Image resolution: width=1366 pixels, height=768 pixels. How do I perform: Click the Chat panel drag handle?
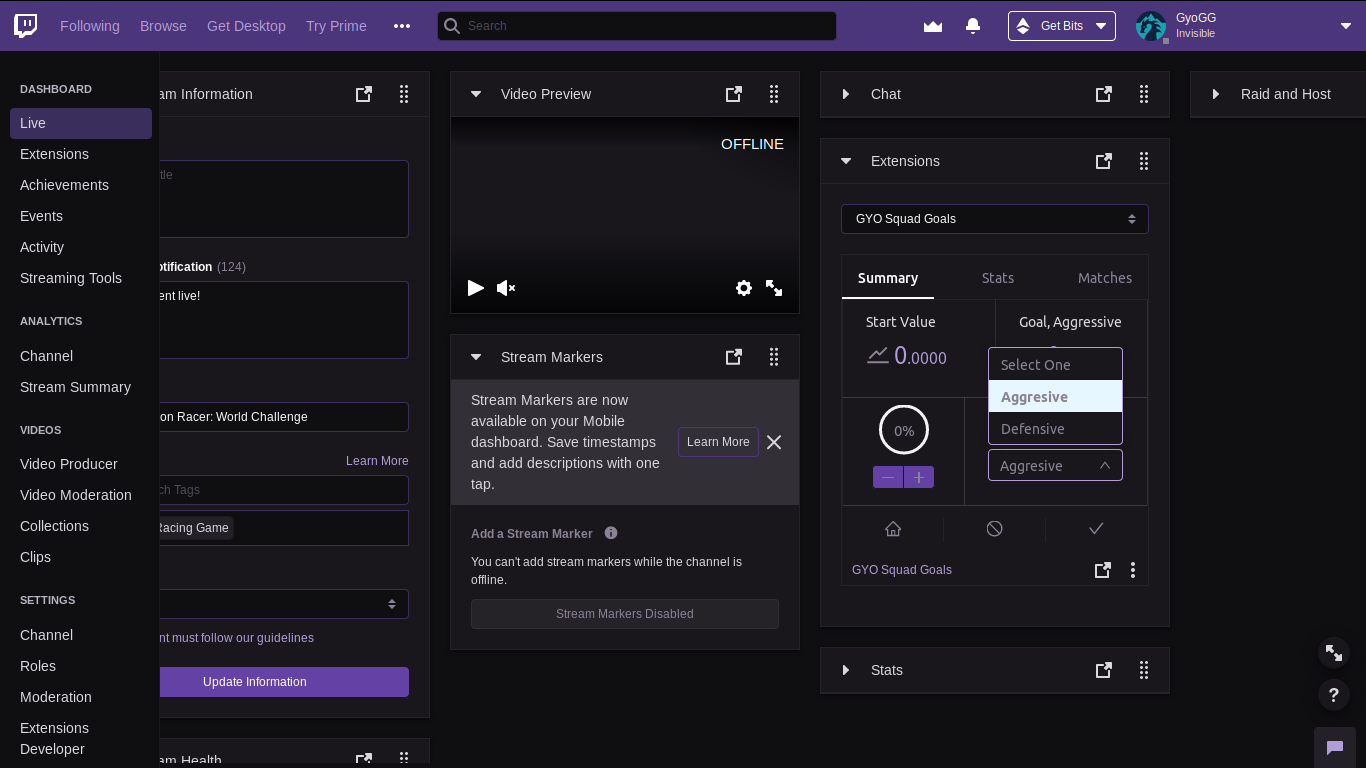click(1144, 94)
